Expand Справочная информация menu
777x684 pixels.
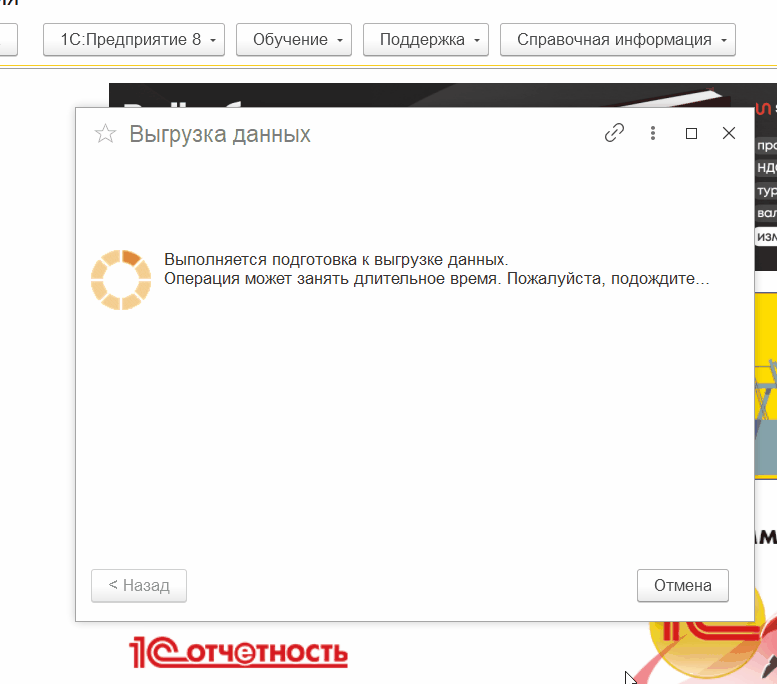618,40
